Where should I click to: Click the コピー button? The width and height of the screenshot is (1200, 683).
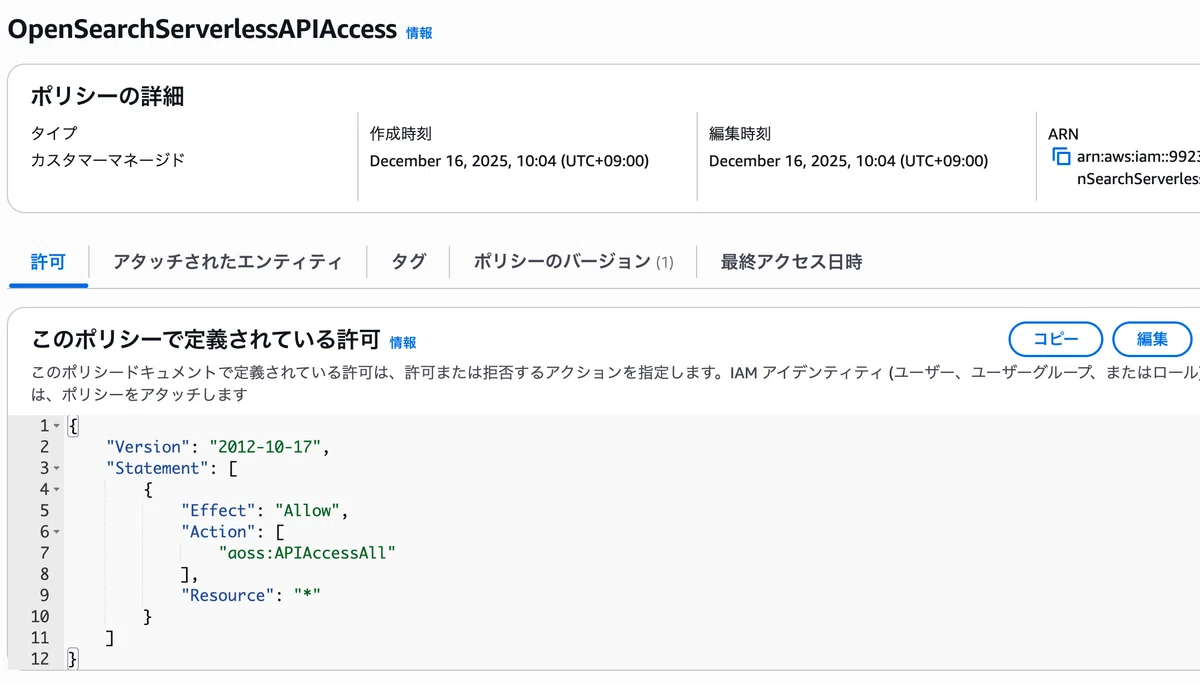(x=1055, y=339)
